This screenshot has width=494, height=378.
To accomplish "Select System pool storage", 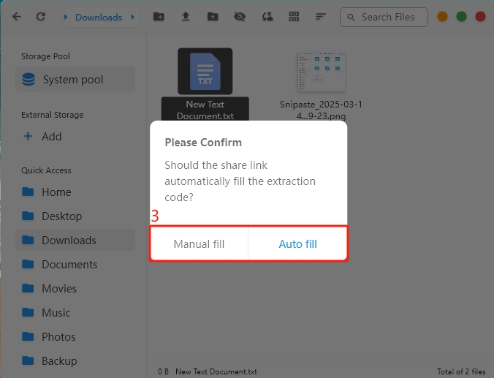I will coord(75,79).
